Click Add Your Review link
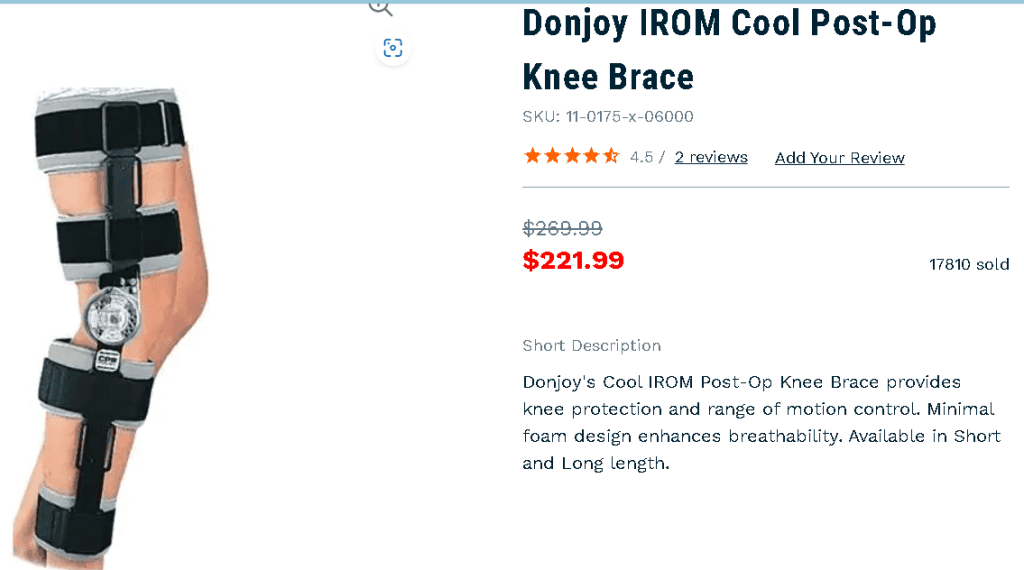 (840, 158)
